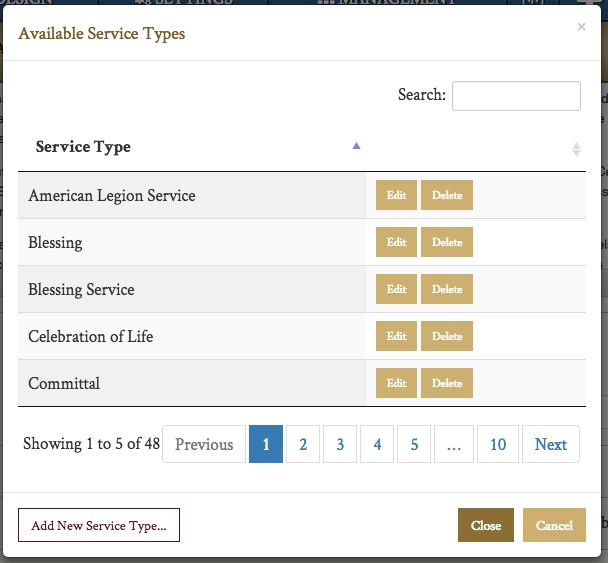Image resolution: width=608 pixels, height=563 pixels.
Task: Edit the Celebration of Life entry
Action: [396, 337]
